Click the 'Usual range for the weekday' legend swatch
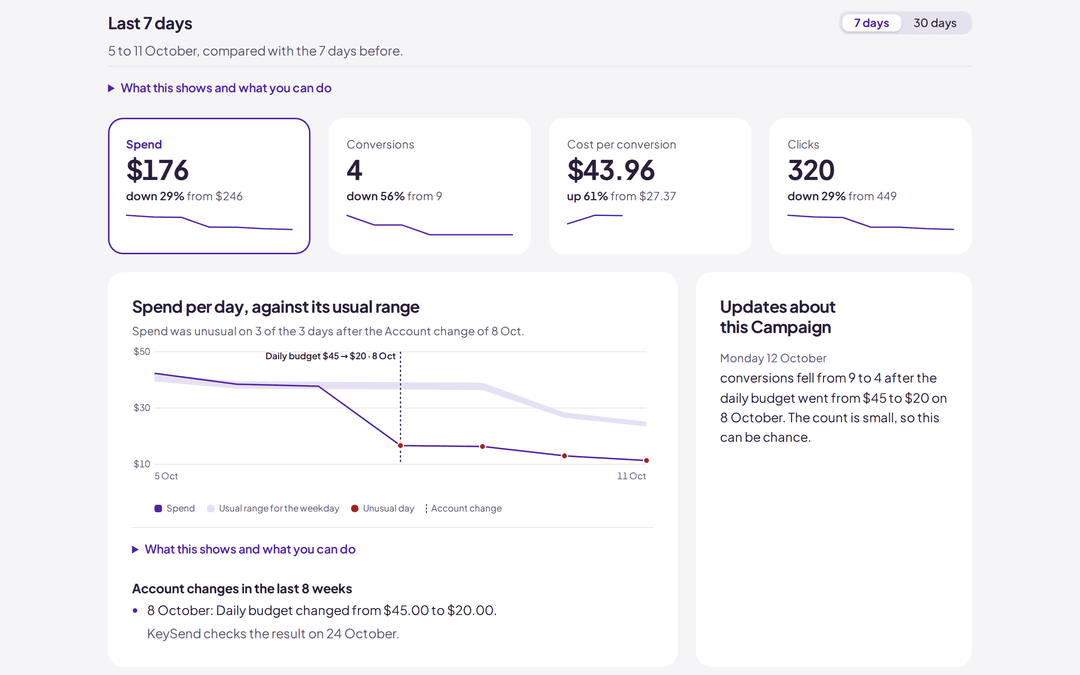This screenshot has width=1080, height=675. pos(211,508)
